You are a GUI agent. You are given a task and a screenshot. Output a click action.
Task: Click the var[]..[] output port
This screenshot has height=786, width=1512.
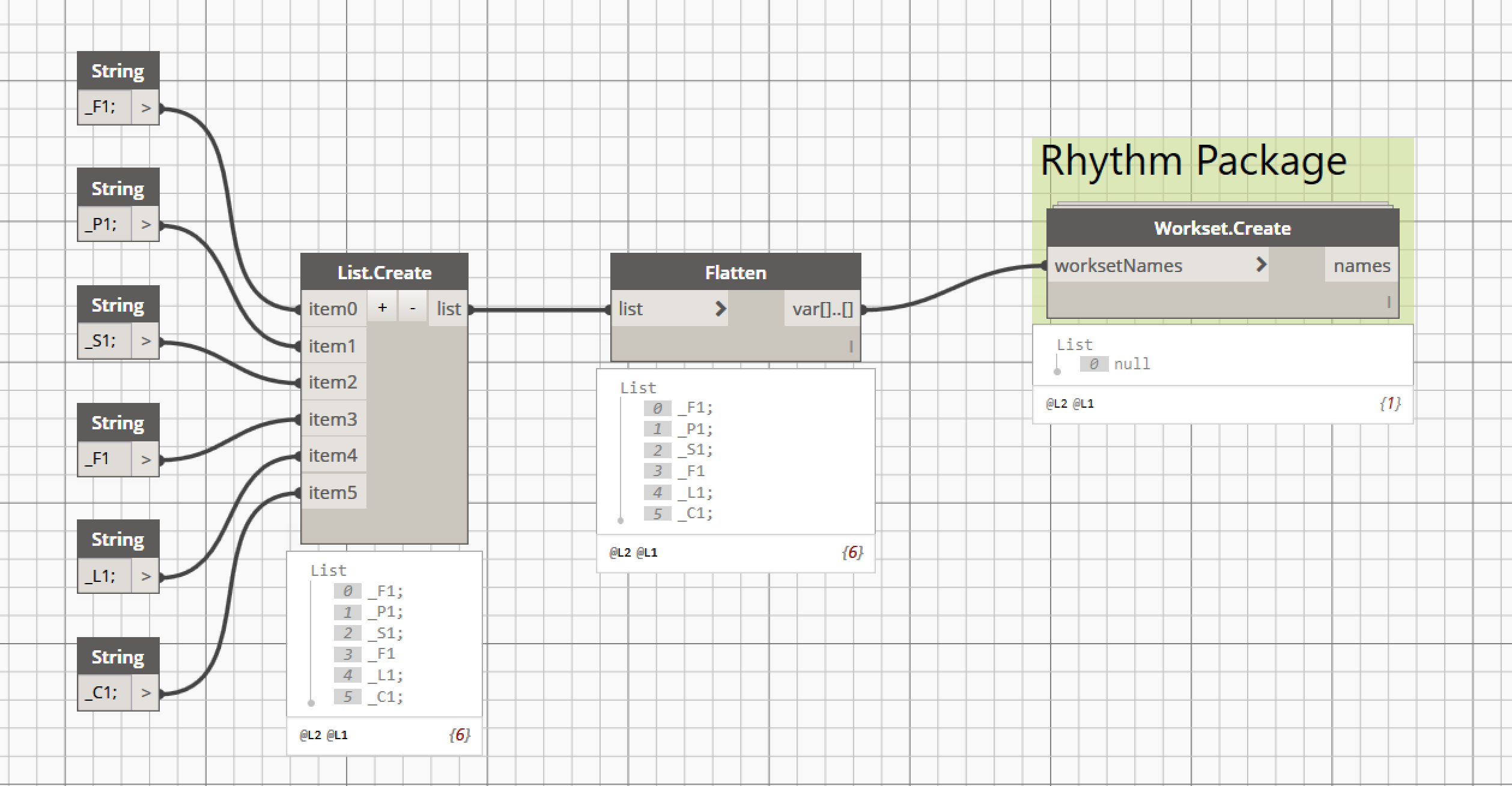coord(822,309)
